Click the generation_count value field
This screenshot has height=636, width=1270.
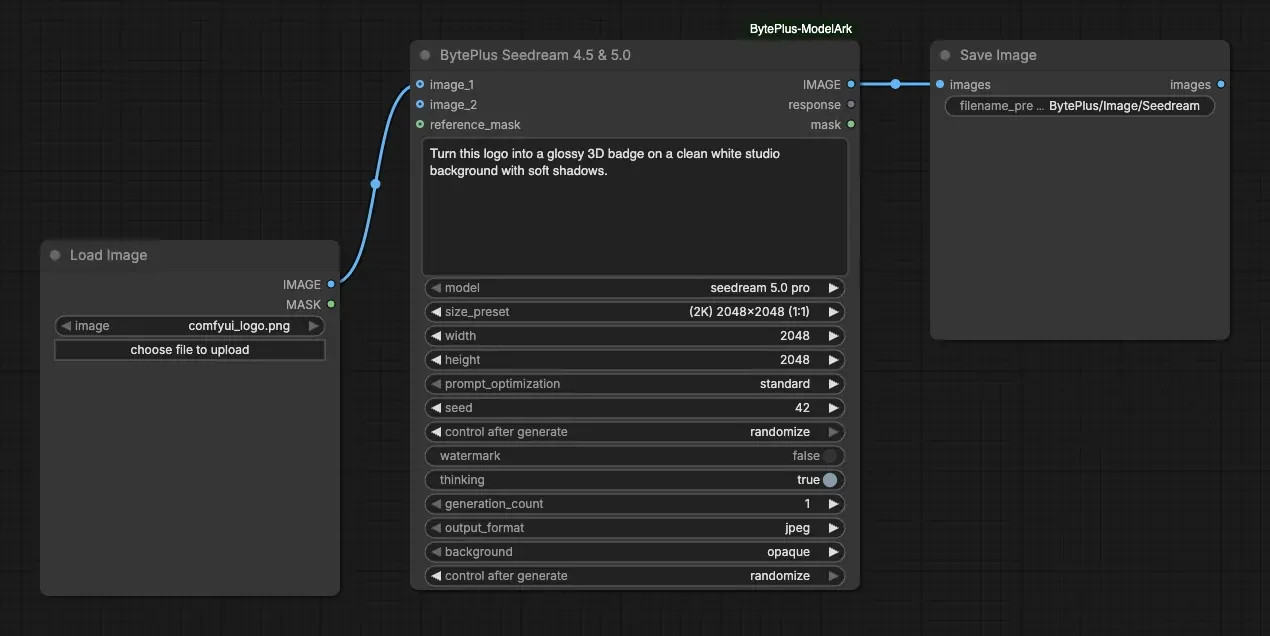(x=634, y=504)
